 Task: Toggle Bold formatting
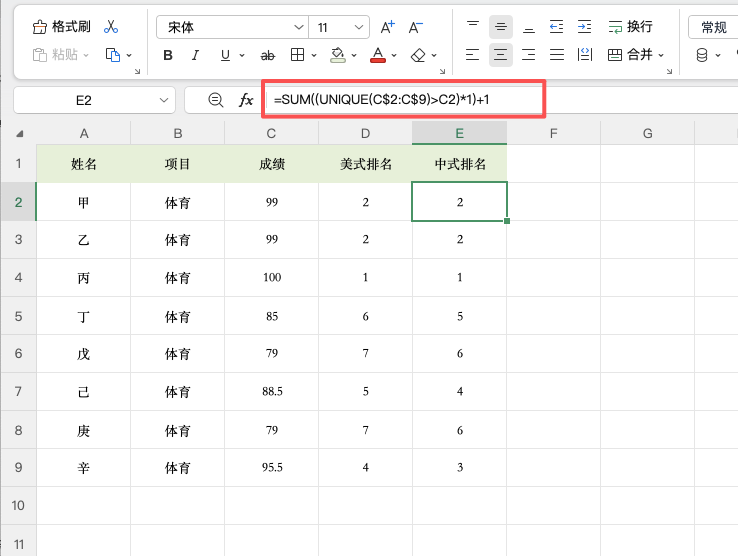pyautogui.click(x=168, y=56)
